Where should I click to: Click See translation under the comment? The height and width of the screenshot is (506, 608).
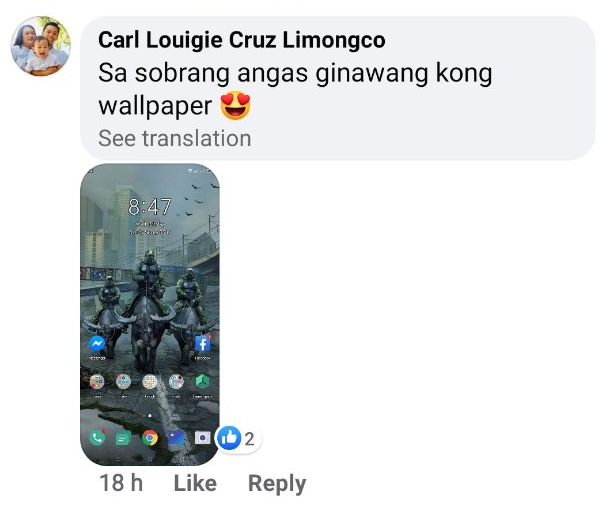click(x=175, y=138)
